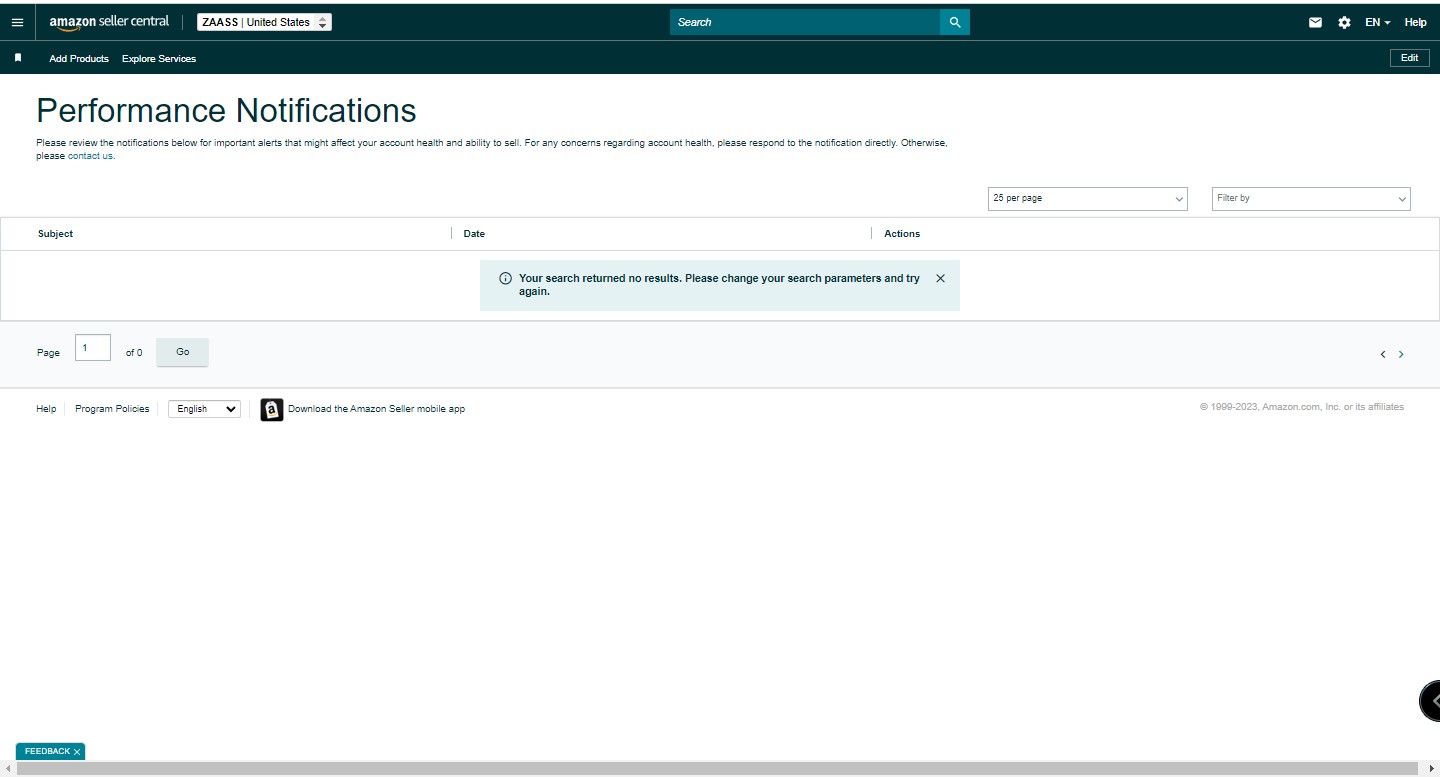Follow the contact us link
The image size is (1440, 777).
tap(90, 156)
